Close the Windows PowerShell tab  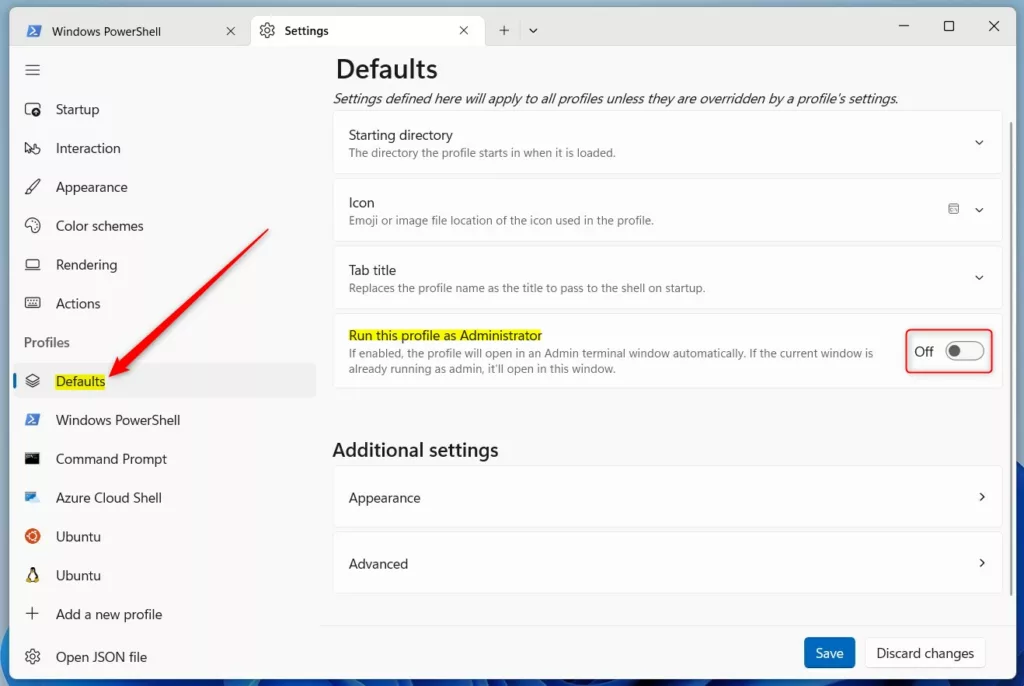(x=231, y=31)
